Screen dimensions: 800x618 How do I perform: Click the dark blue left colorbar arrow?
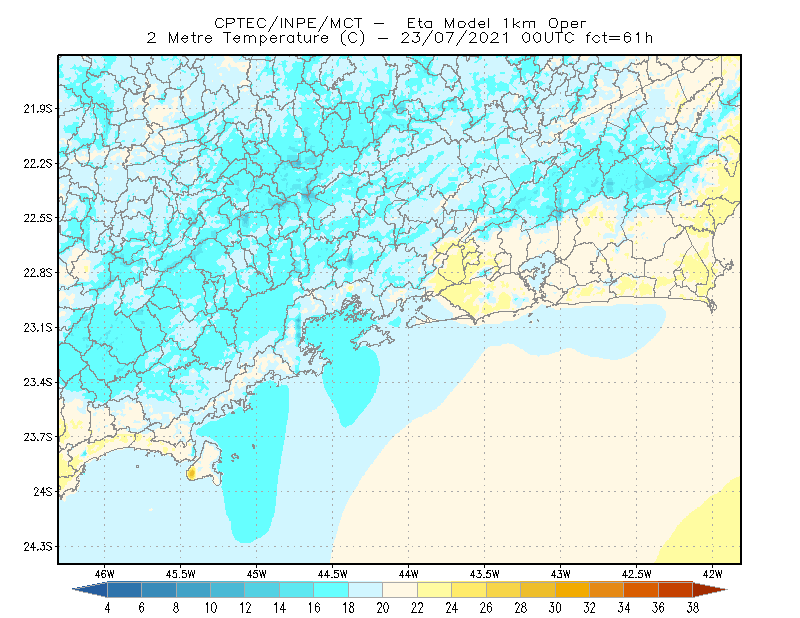coord(90,590)
